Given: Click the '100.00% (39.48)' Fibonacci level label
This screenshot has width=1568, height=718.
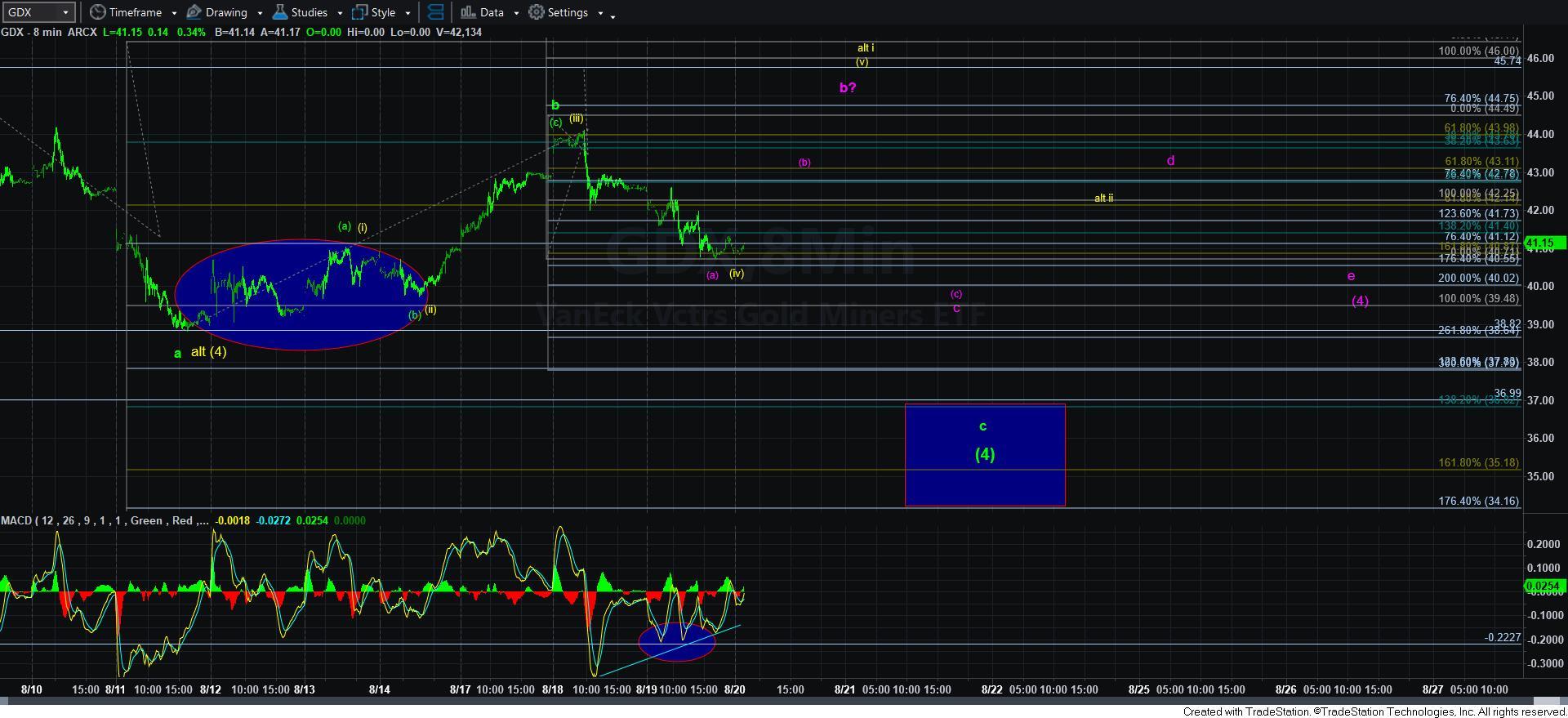Looking at the screenshot, I should click(1478, 298).
